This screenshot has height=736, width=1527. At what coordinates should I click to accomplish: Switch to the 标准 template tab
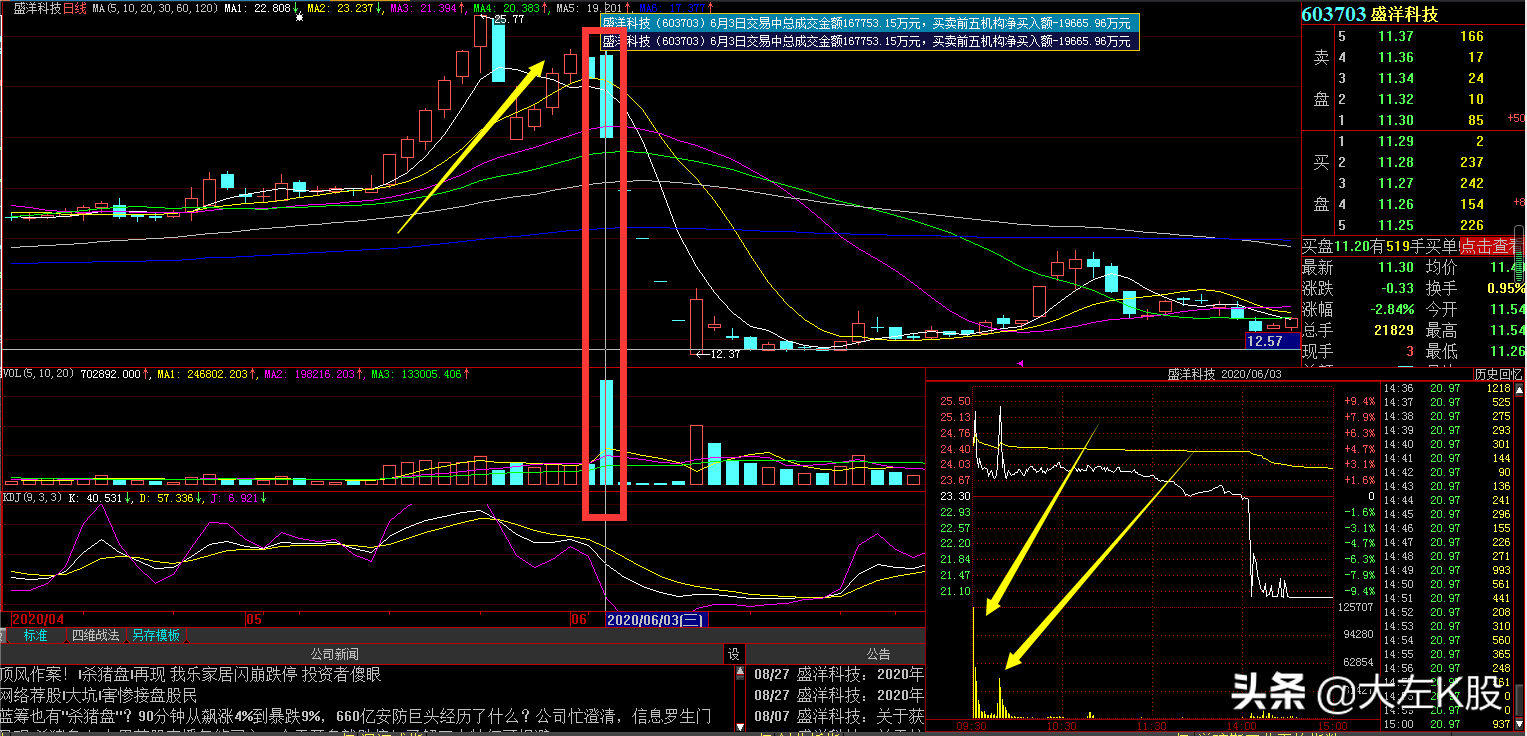pos(35,635)
